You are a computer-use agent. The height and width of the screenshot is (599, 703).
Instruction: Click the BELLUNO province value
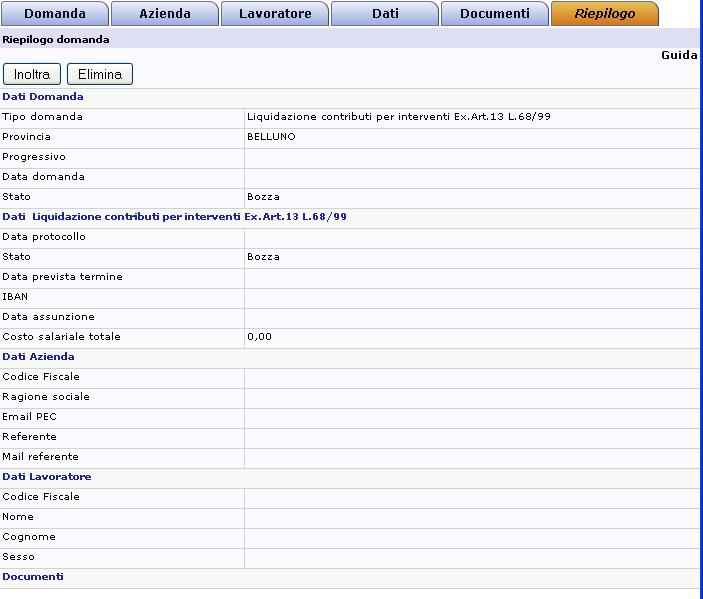[x=271, y=137]
